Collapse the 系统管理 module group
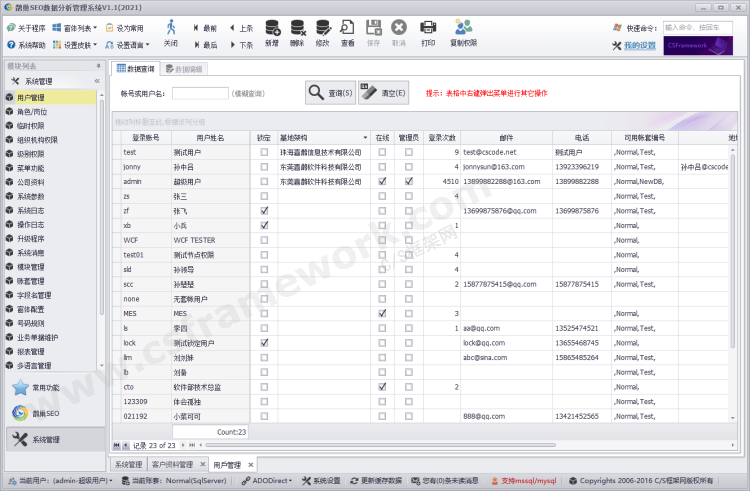The height and width of the screenshot is (491, 750). [x=97, y=81]
